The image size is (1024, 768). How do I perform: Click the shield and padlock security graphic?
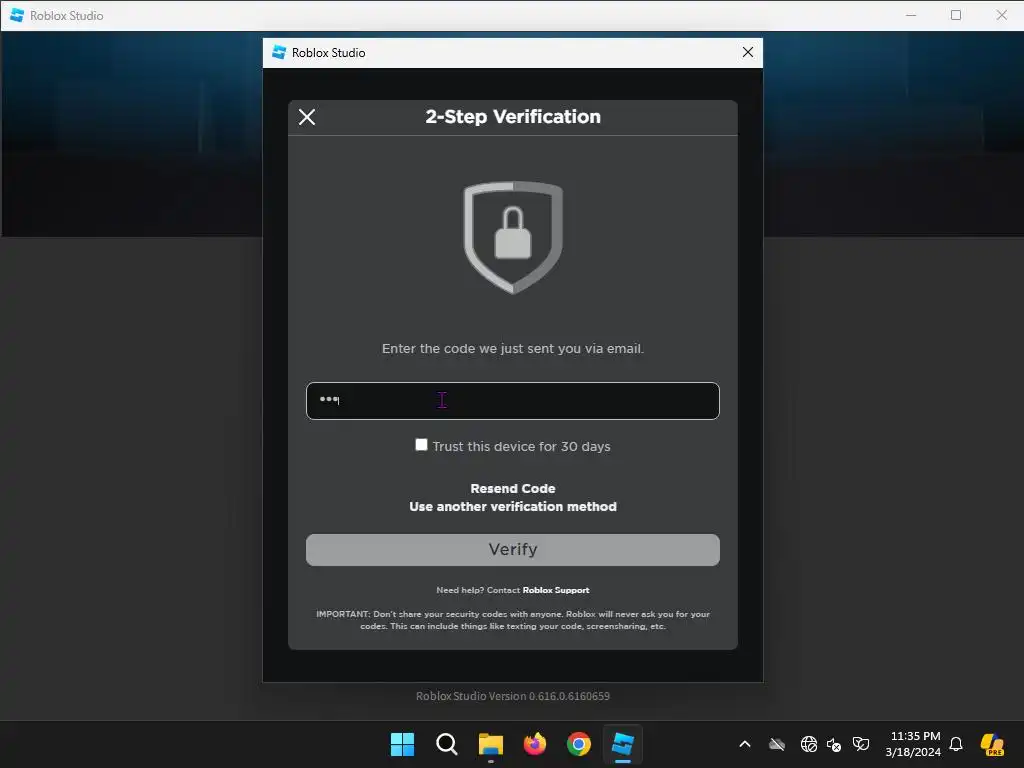point(513,238)
